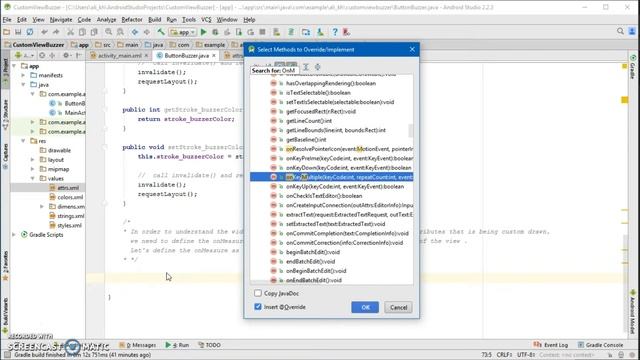Click the Navigate Back arrow icon

coord(135,32)
